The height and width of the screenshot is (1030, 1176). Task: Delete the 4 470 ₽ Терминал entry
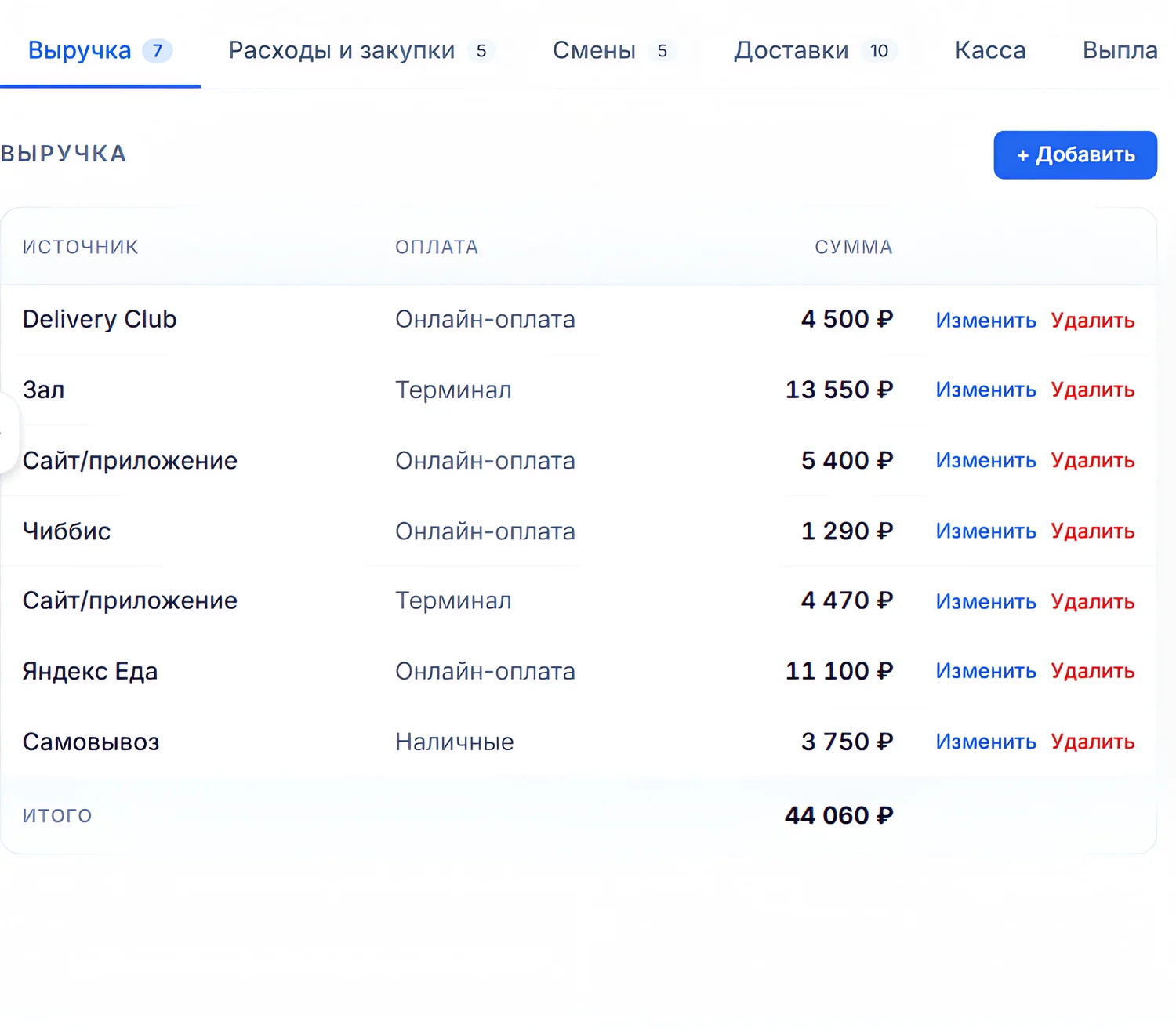point(1092,601)
